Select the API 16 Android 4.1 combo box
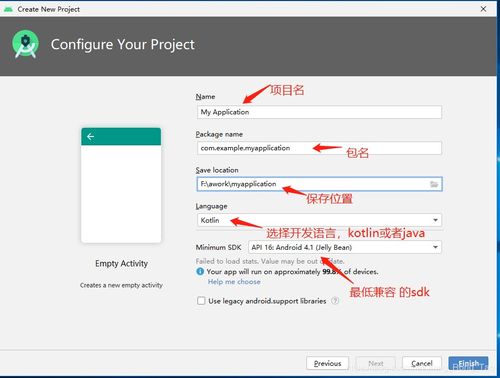 click(345, 247)
